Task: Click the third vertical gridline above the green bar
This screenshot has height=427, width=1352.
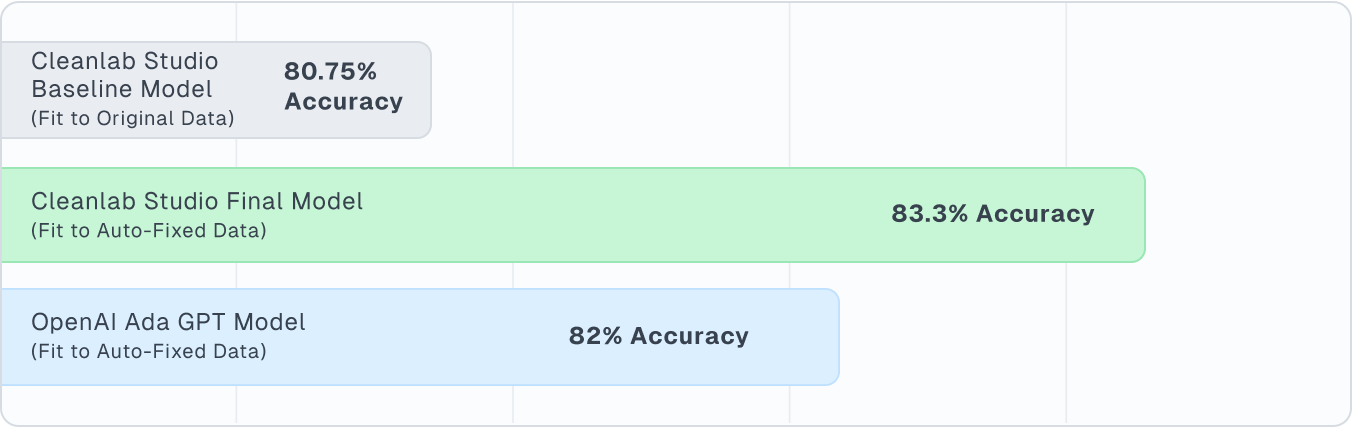Action: coord(789,100)
